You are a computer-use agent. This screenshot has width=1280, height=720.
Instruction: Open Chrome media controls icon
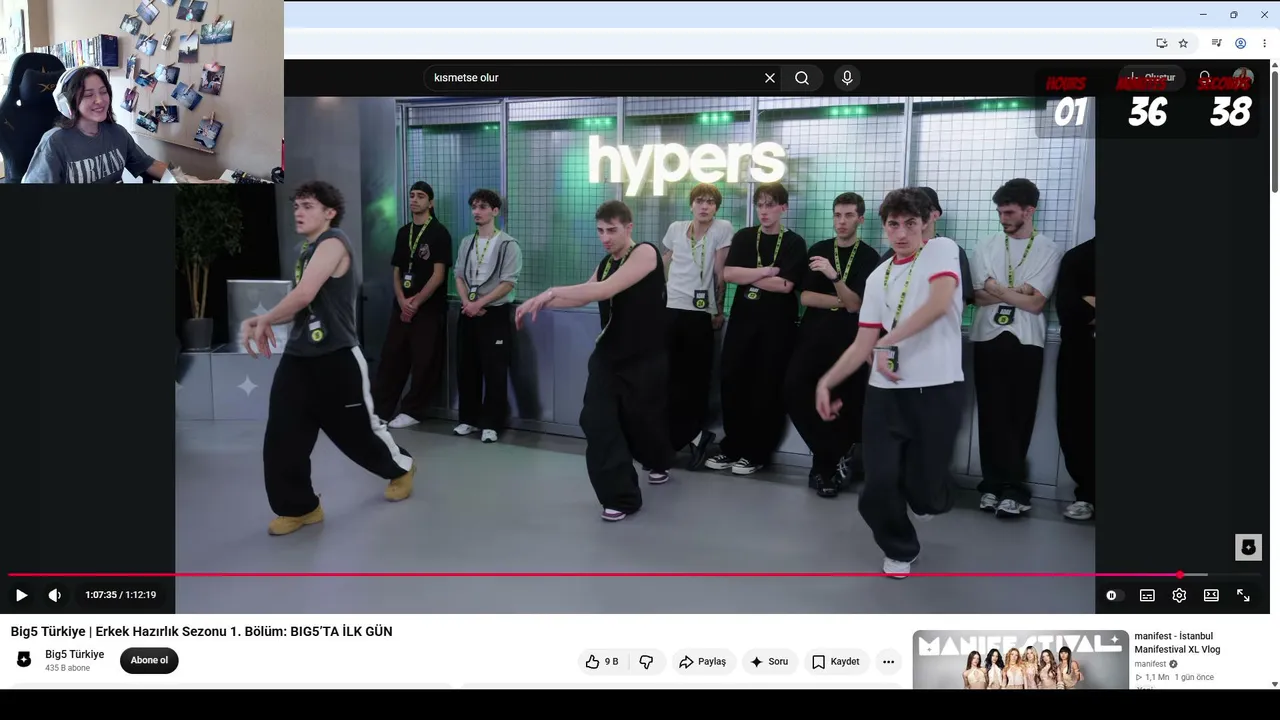point(1216,43)
